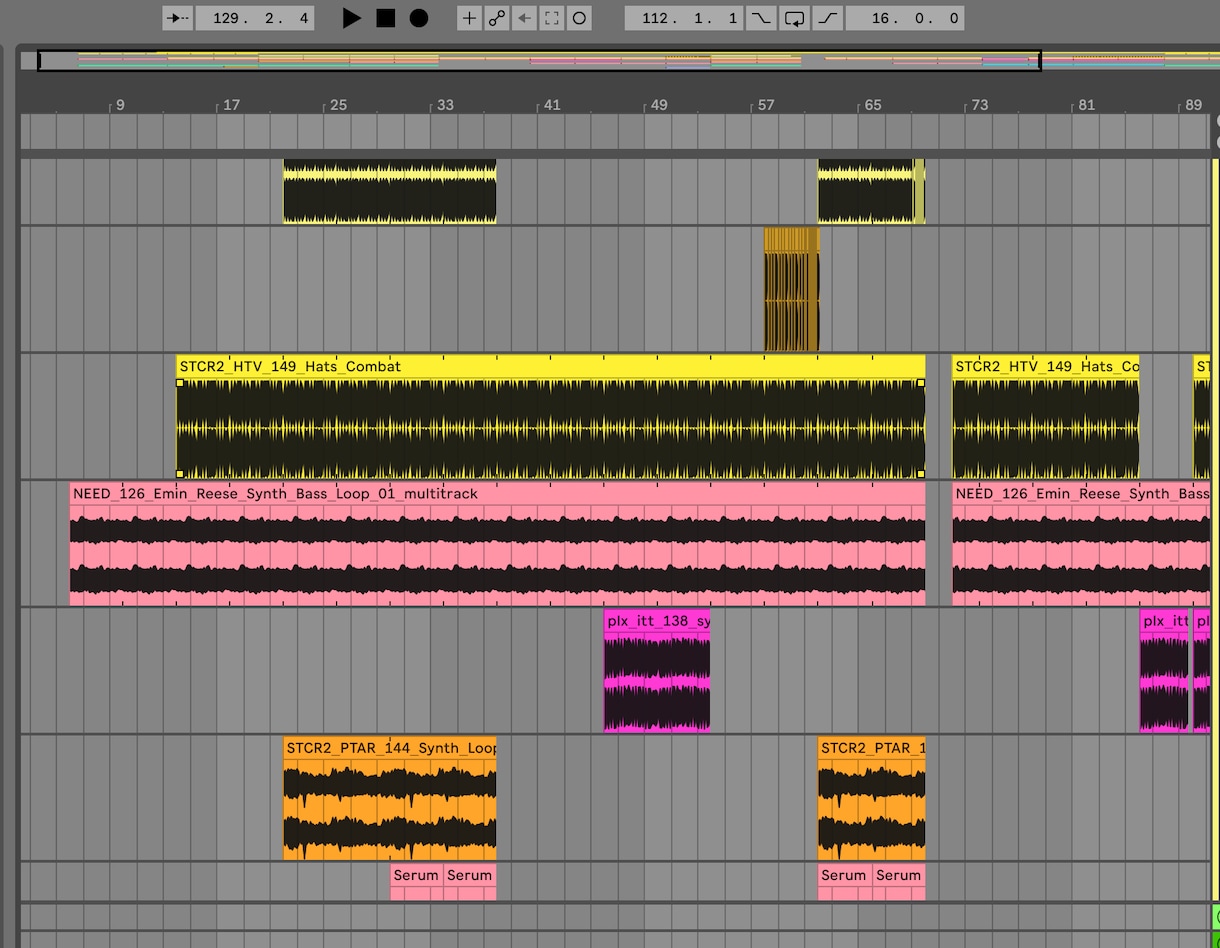
Task: Select the second STCR2_HTV_149_Hats clip after bar 73
Action: (x=1046, y=416)
